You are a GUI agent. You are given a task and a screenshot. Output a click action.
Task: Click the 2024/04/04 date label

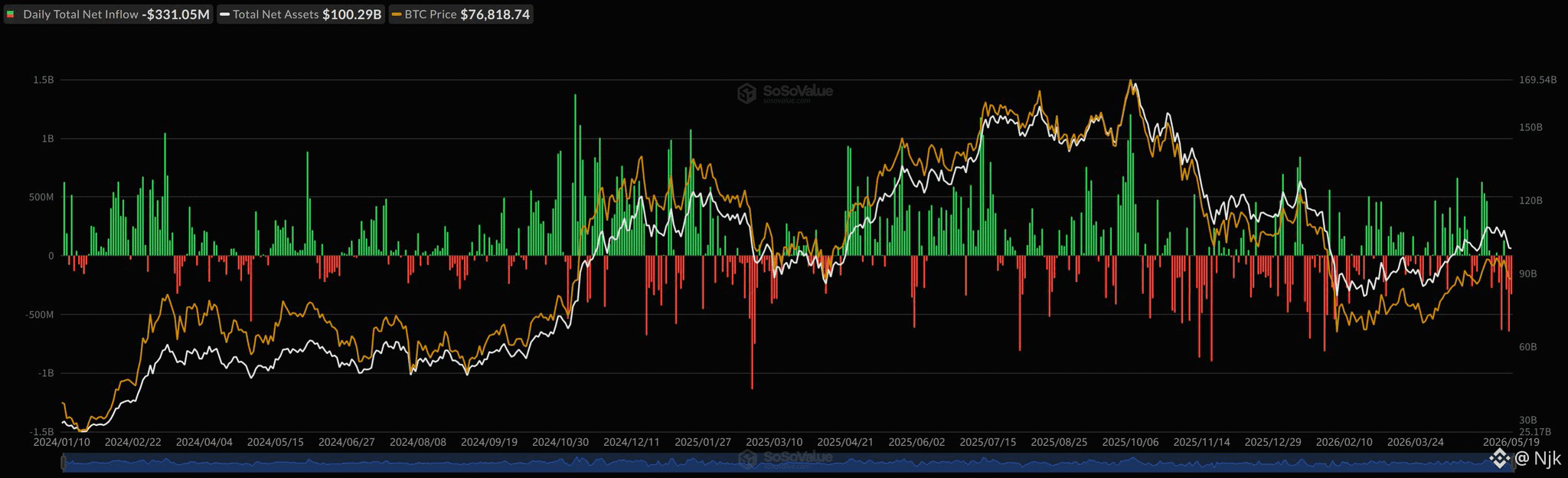click(204, 443)
